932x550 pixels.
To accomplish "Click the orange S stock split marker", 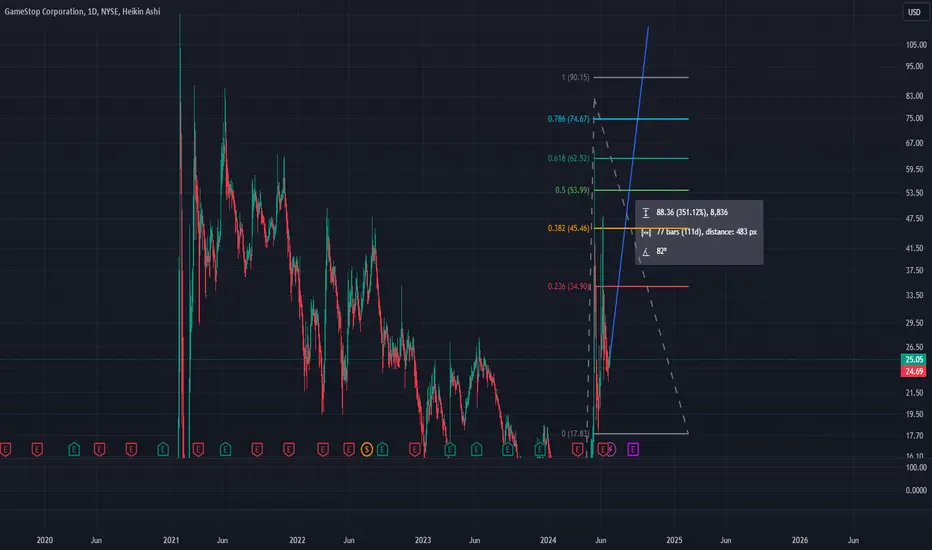I will point(367,450).
